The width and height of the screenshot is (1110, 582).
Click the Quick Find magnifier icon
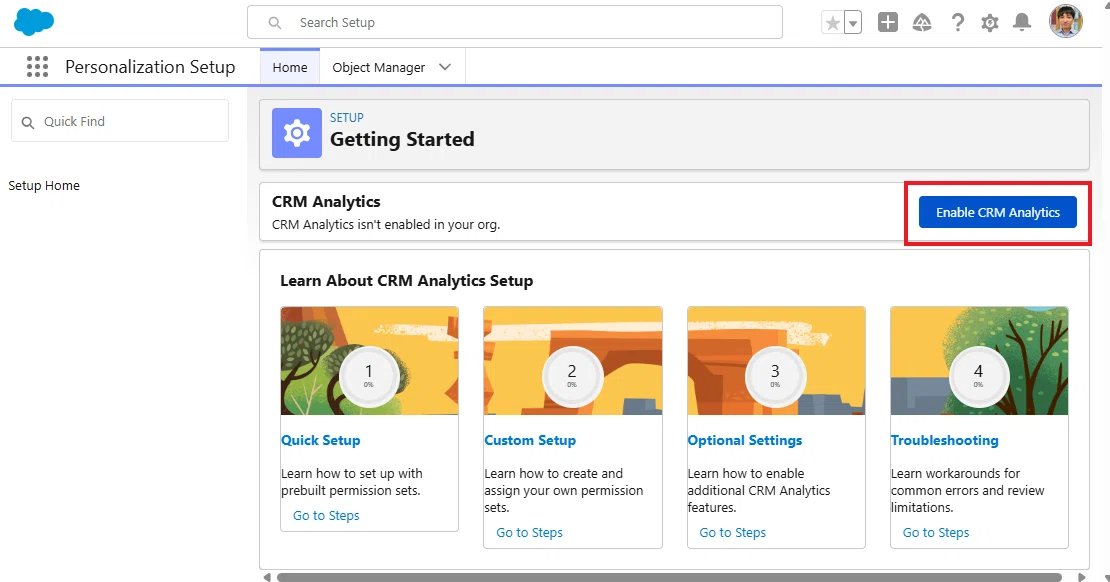(x=28, y=122)
